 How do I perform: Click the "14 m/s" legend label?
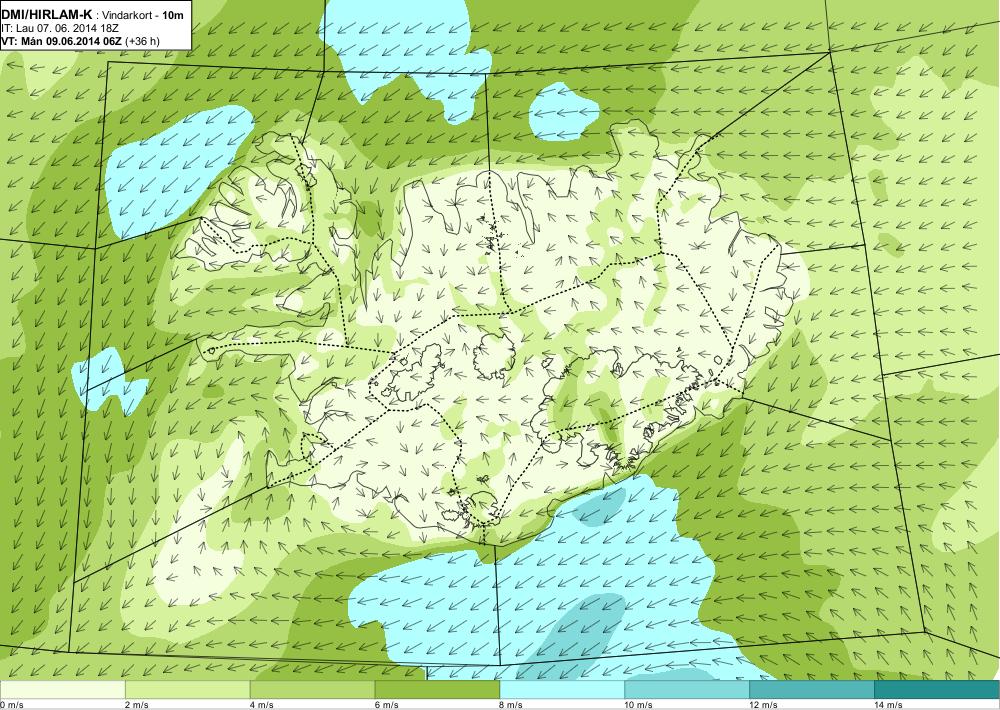point(889,705)
